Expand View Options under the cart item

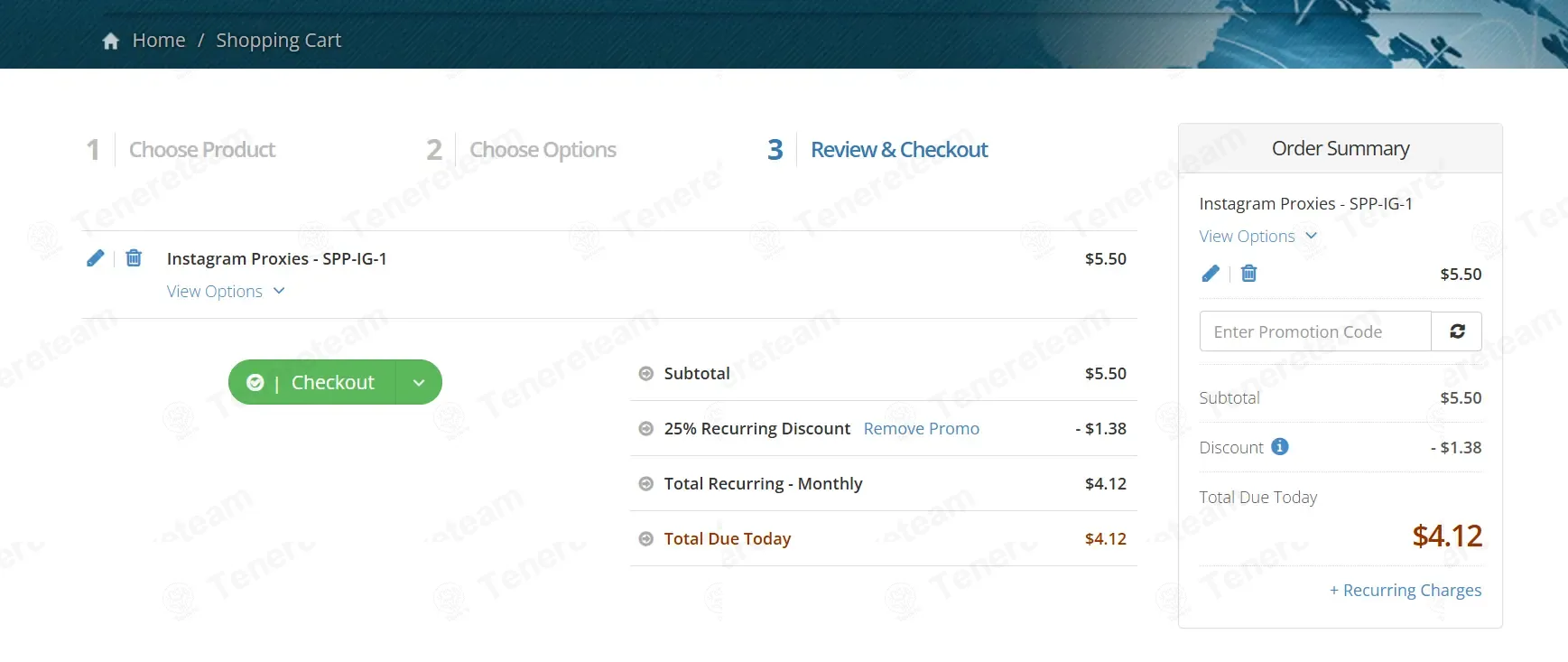pos(226,292)
